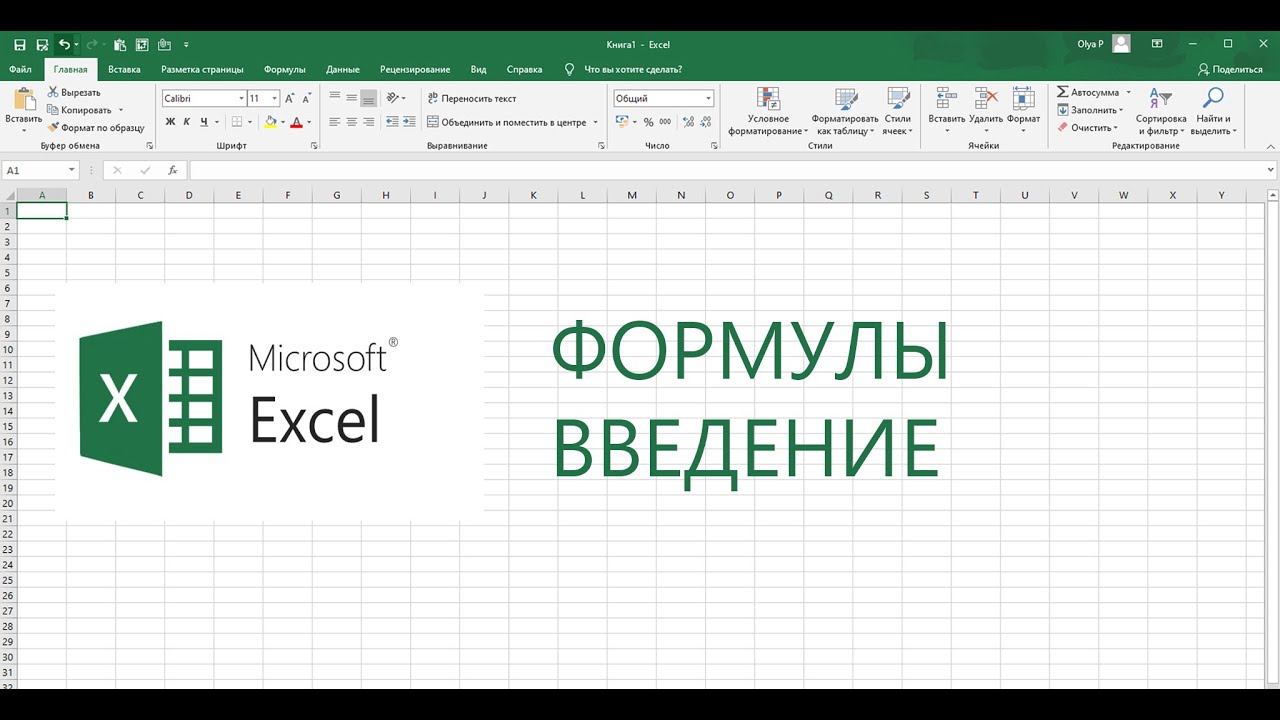Switch to Разметка страницы tab
The width and height of the screenshot is (1280, 720).
202,70
